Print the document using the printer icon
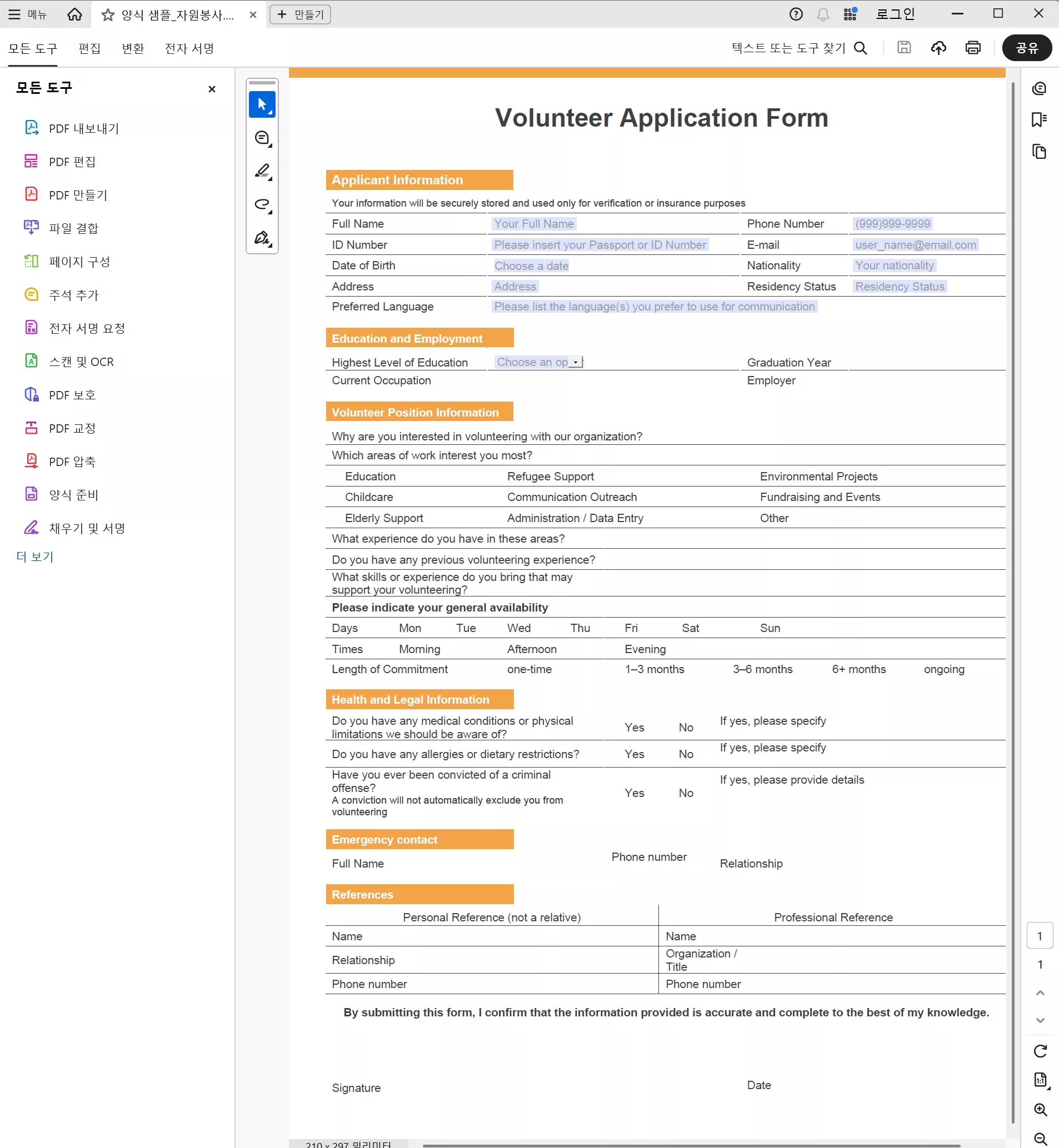Image resolution: width=1059 pixels, height=1148 pixels. click(x=972, y=48)
